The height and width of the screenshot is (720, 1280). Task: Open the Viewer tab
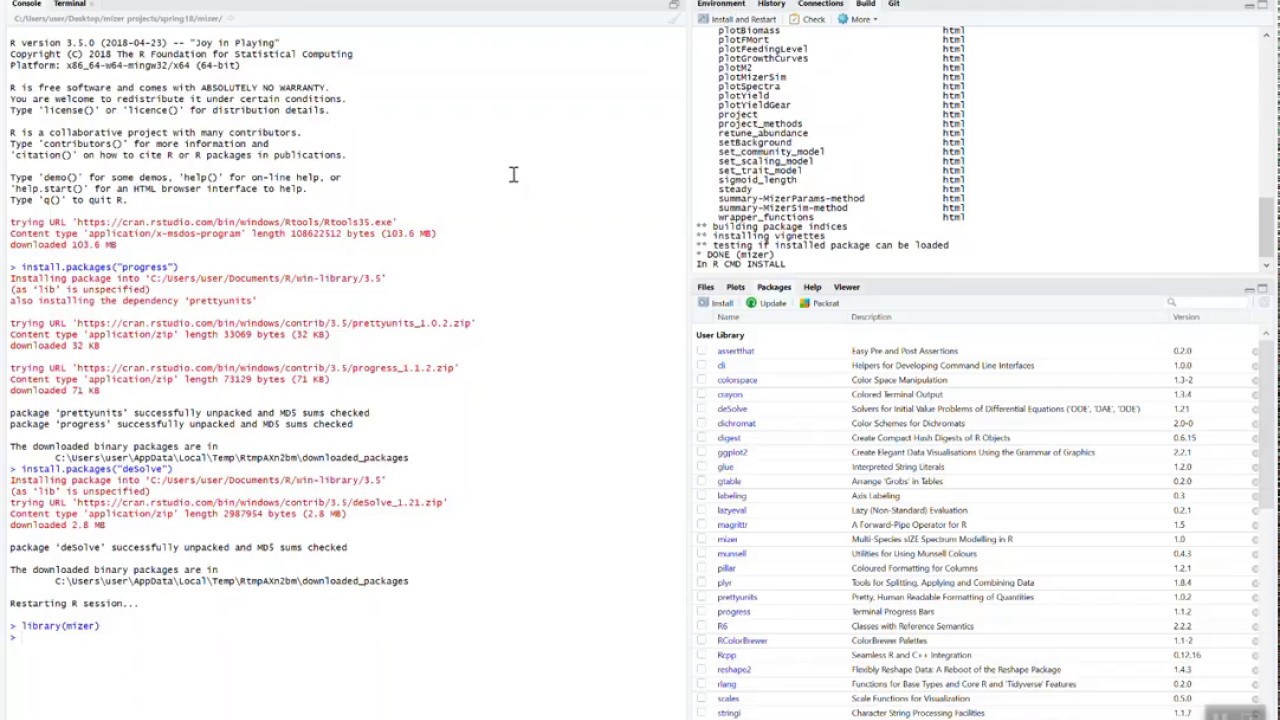tap(846, 288)
